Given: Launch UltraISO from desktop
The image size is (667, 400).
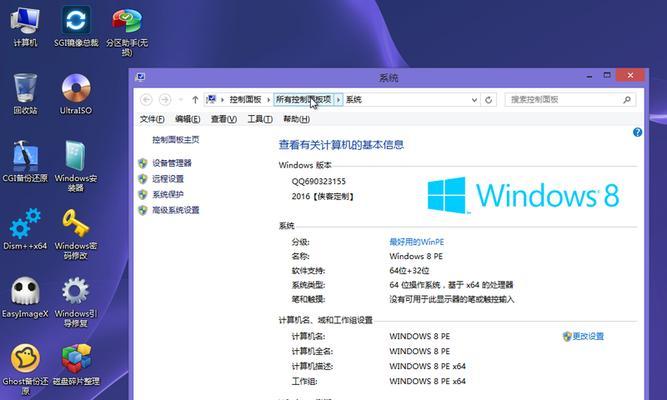Looking at the screenshot, I should click(76, 94).
